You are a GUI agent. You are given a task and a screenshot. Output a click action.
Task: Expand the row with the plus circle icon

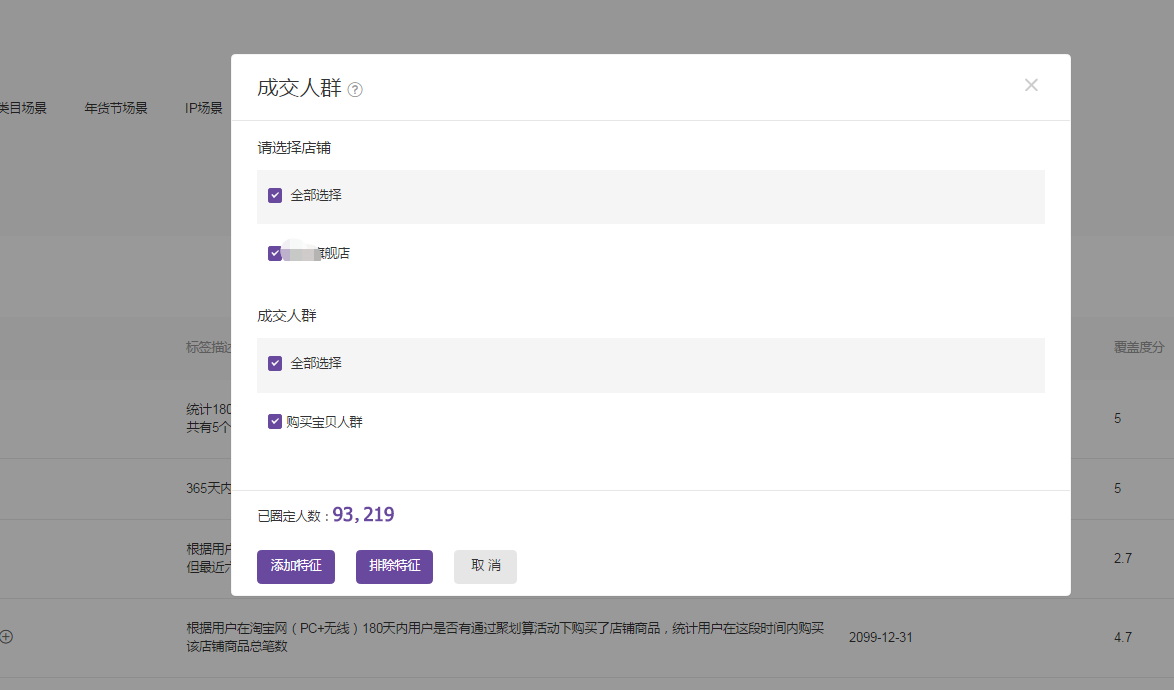tap(7, 637)
